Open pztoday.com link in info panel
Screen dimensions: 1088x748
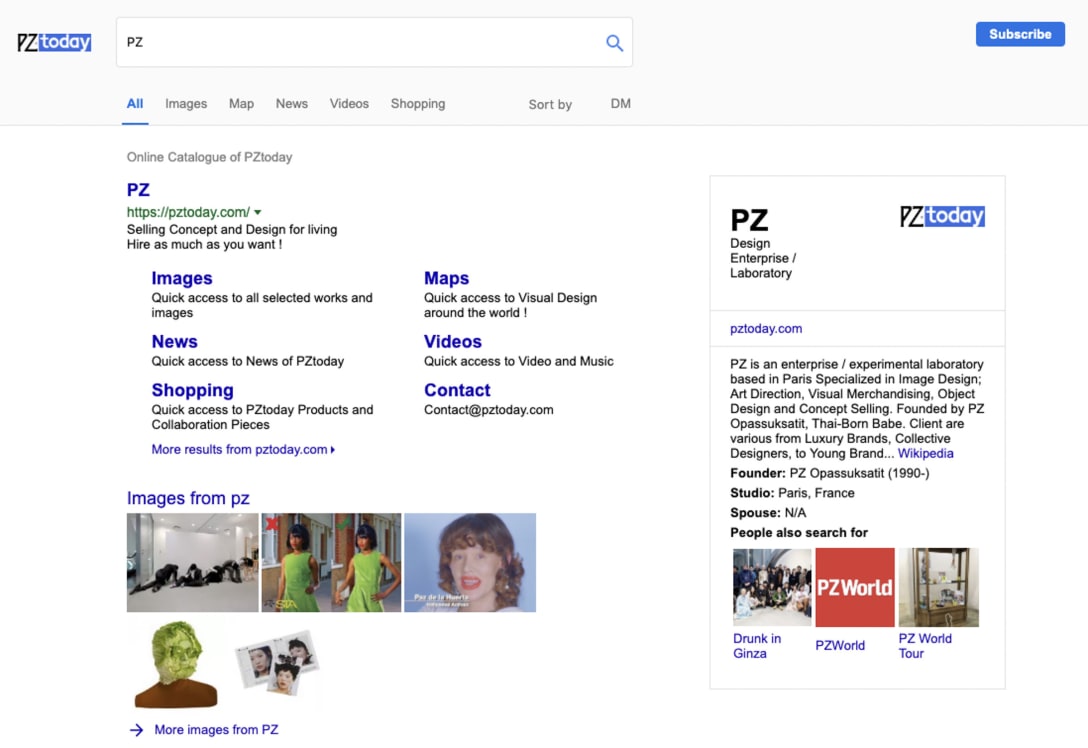point(766,329)
